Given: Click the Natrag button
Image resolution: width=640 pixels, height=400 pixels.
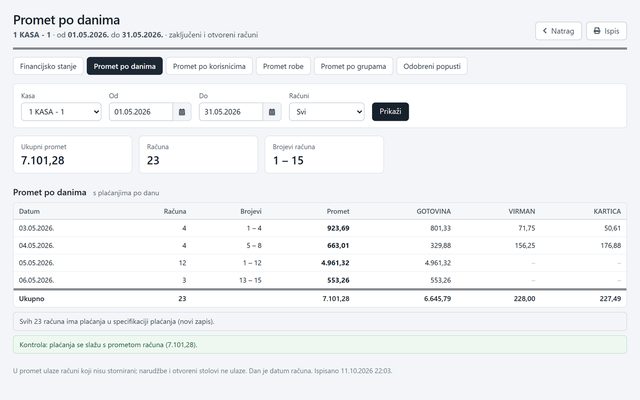Looking at the screenshot, I should point(558,31).
